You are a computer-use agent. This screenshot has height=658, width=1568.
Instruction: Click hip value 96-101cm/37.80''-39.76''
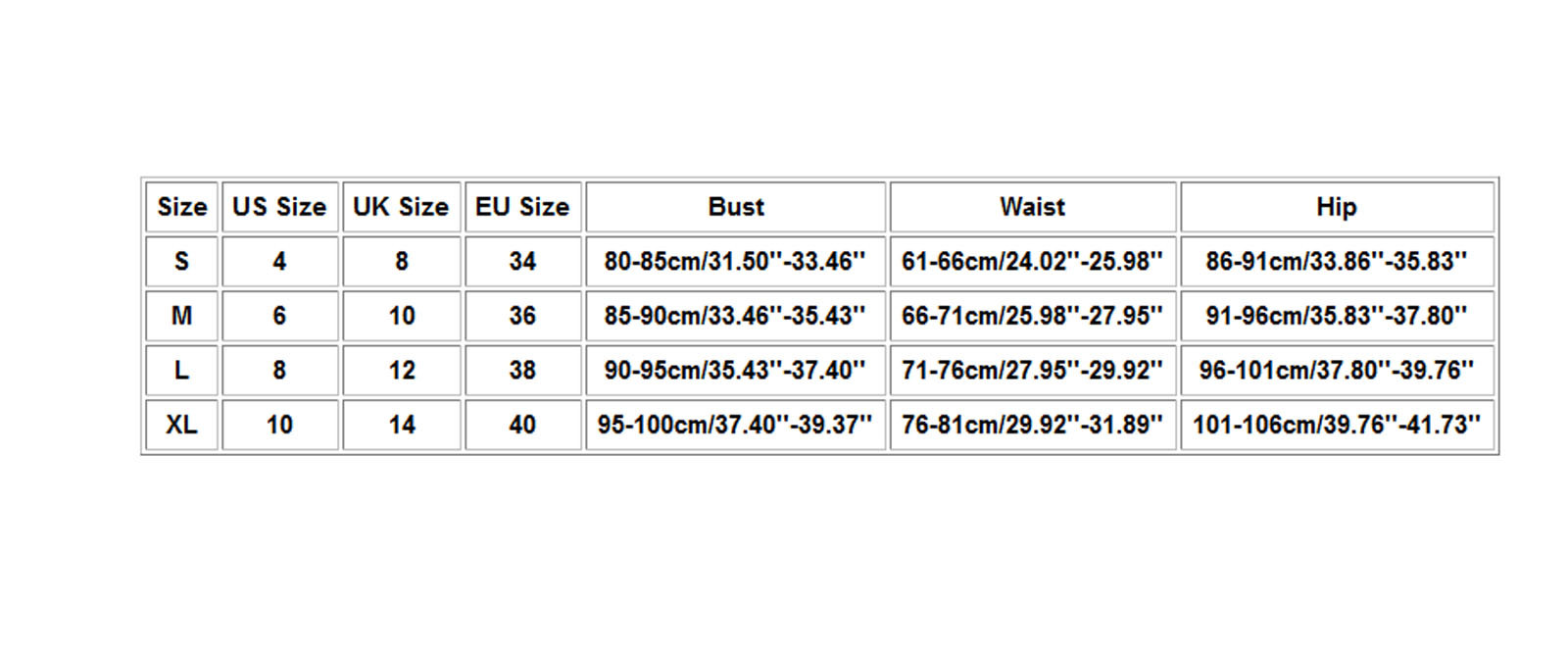pos(1337,370)
